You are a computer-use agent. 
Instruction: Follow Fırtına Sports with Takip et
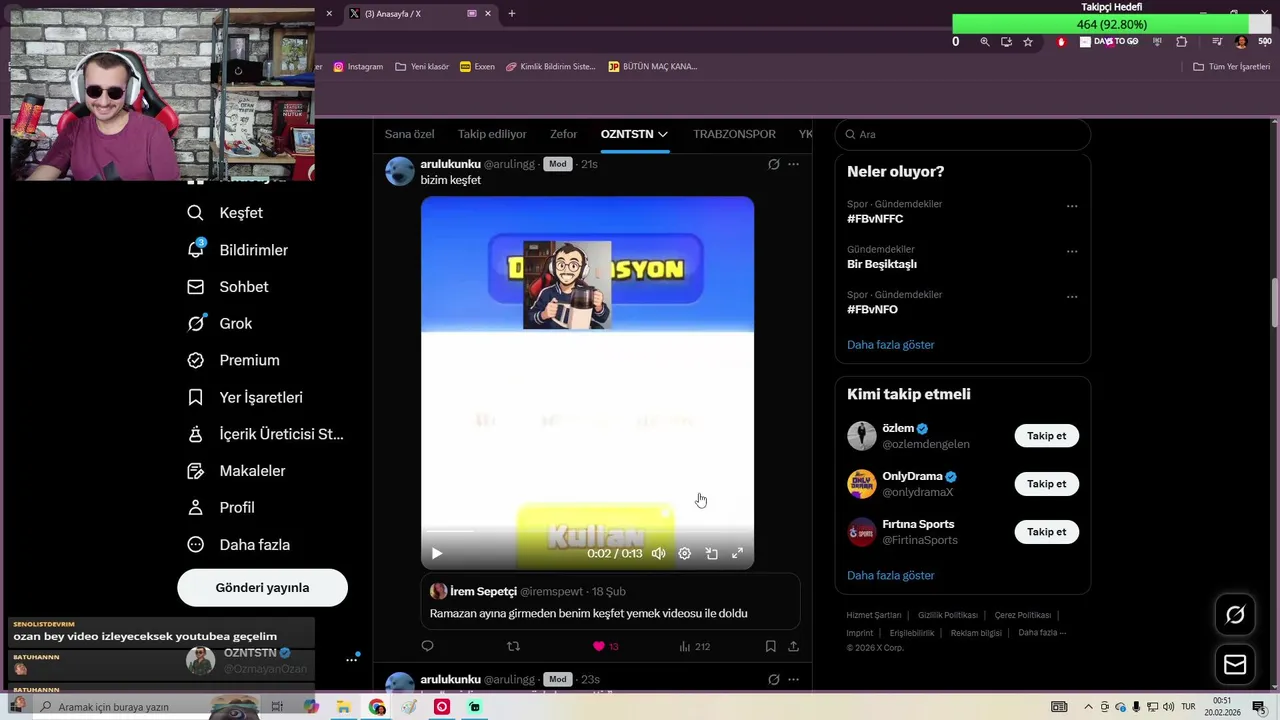click(x=1046, y=532)
